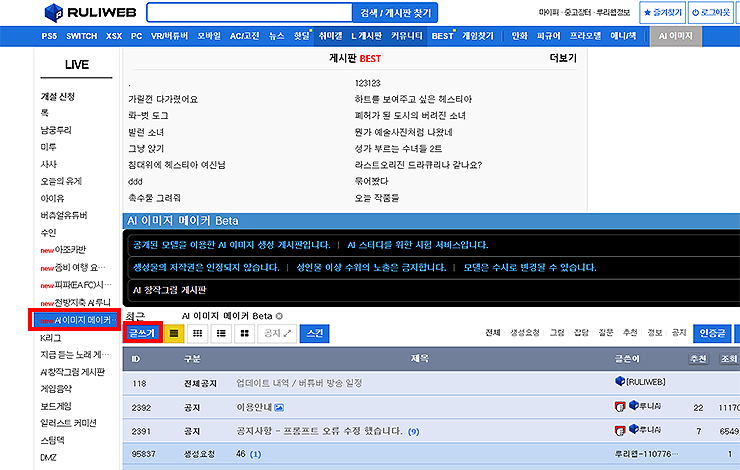Open the 취미갤 menu

point(330,36)
